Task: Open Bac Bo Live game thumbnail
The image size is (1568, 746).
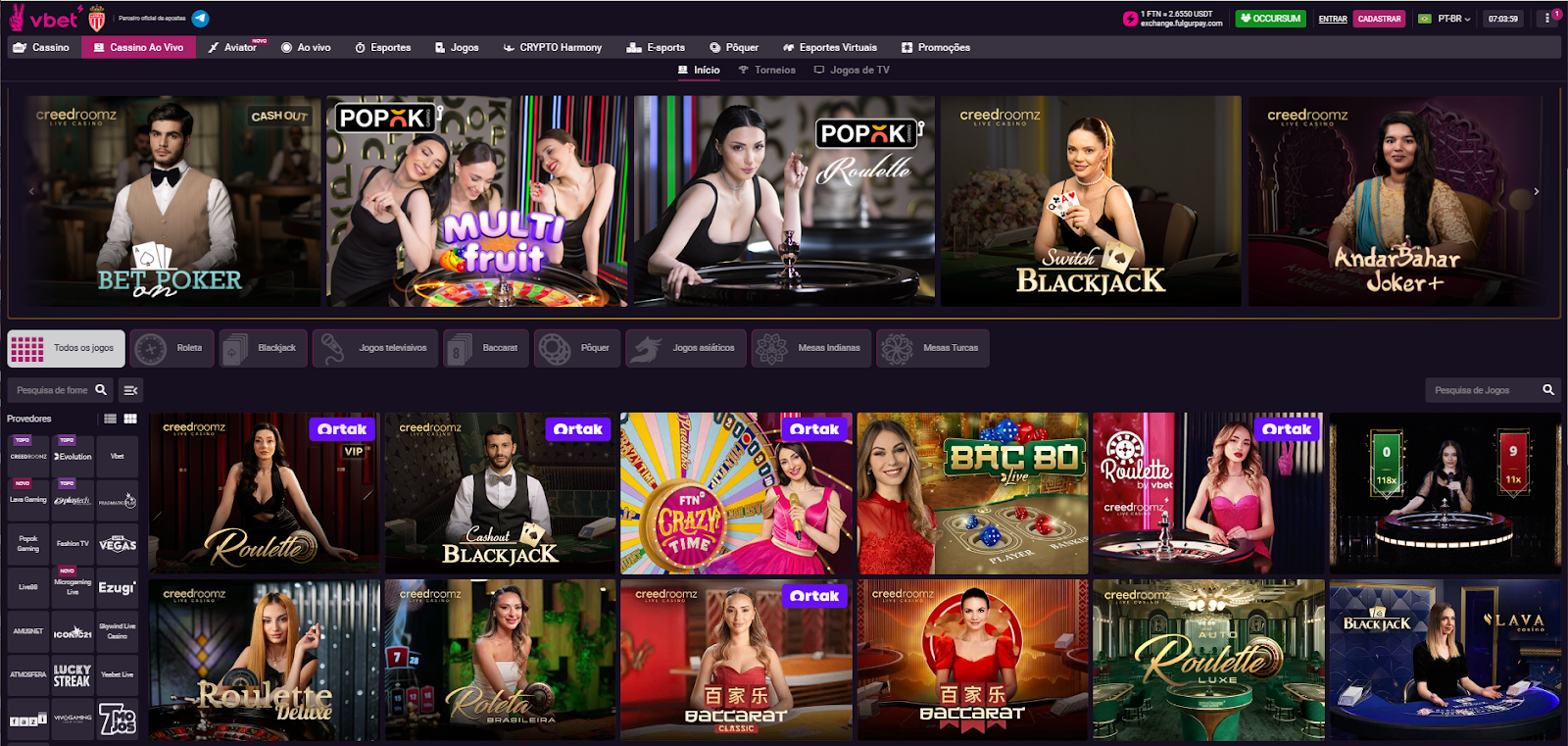Action: point(973,493)
